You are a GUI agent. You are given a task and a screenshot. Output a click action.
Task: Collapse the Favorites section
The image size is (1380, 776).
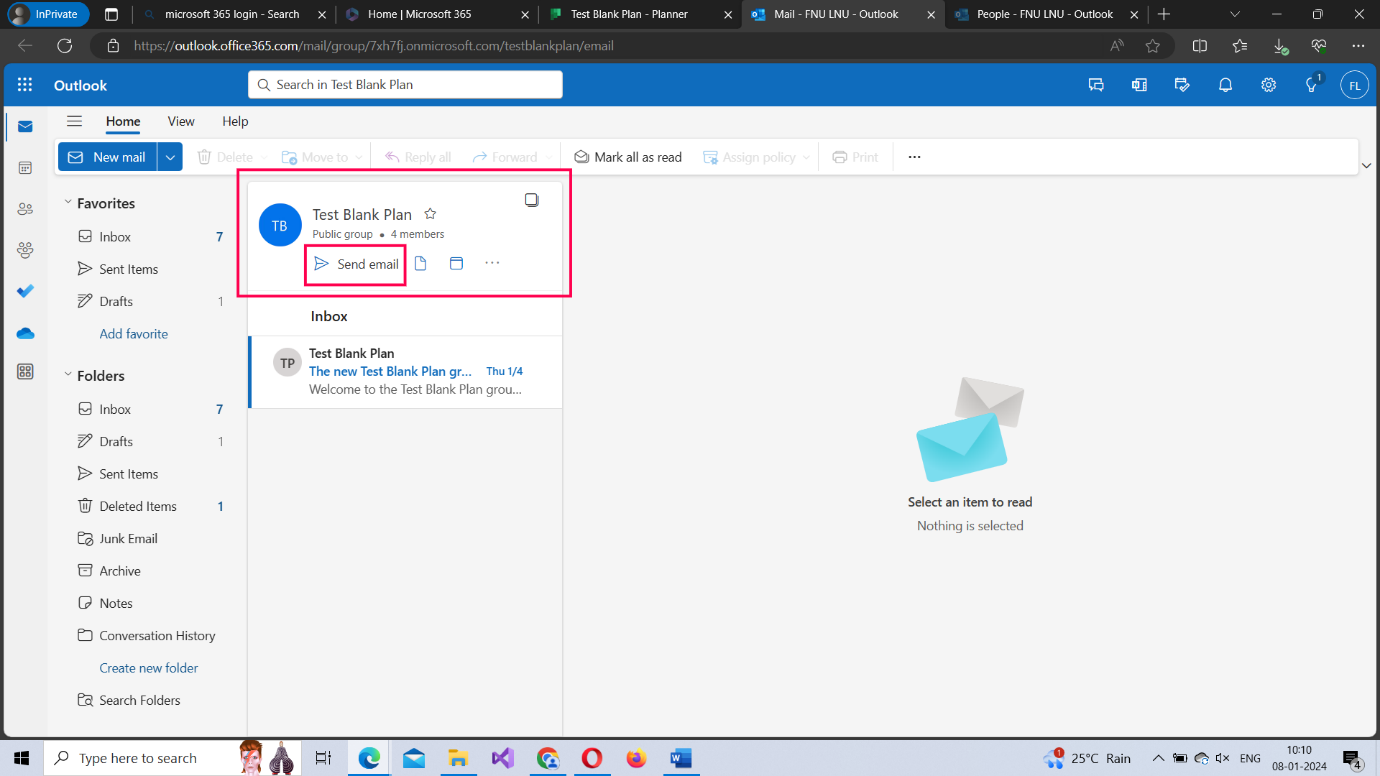(68, 202)
